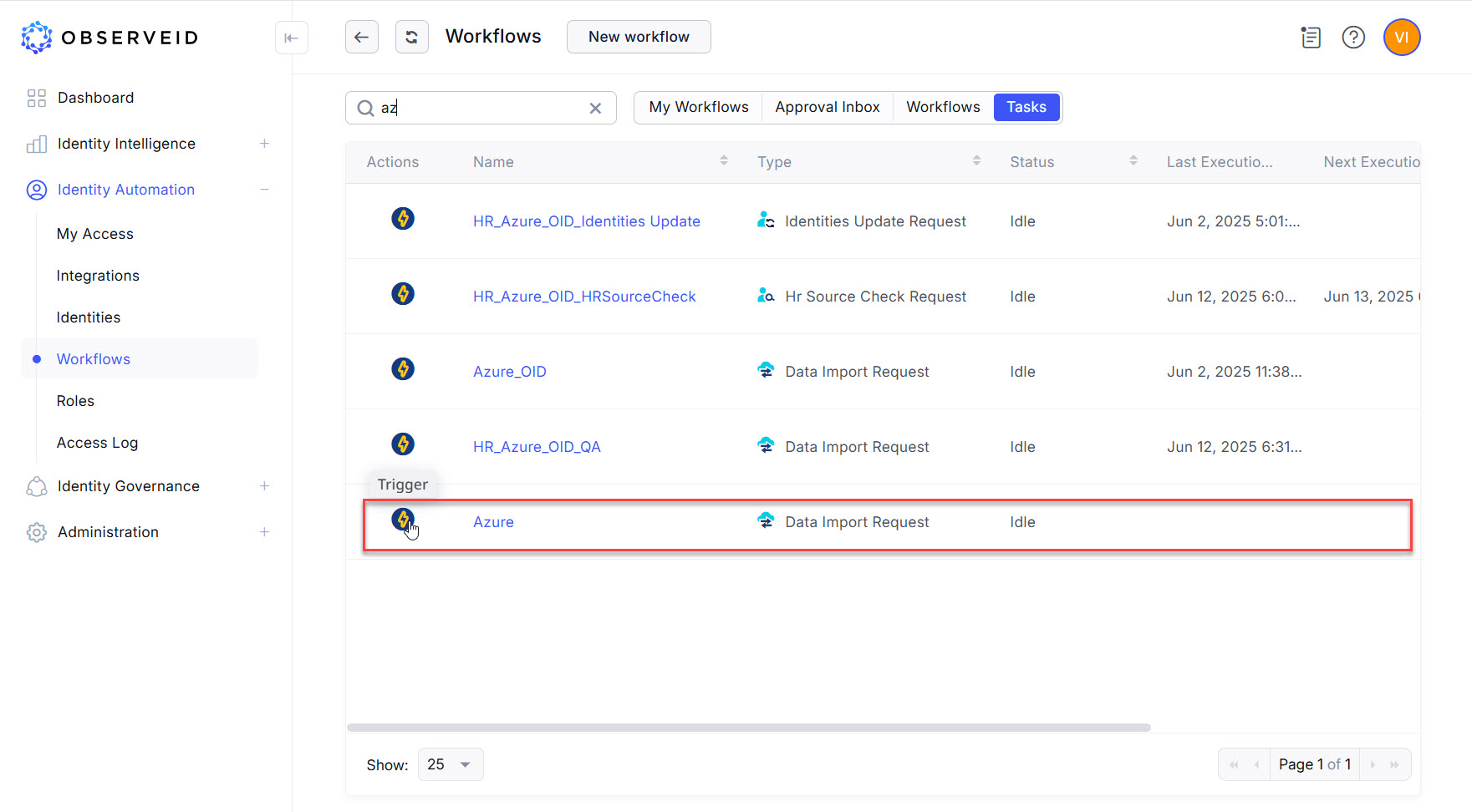Trigger the Azure task
This screenshot has height=812, width=1472.
(x=403, y=520)
